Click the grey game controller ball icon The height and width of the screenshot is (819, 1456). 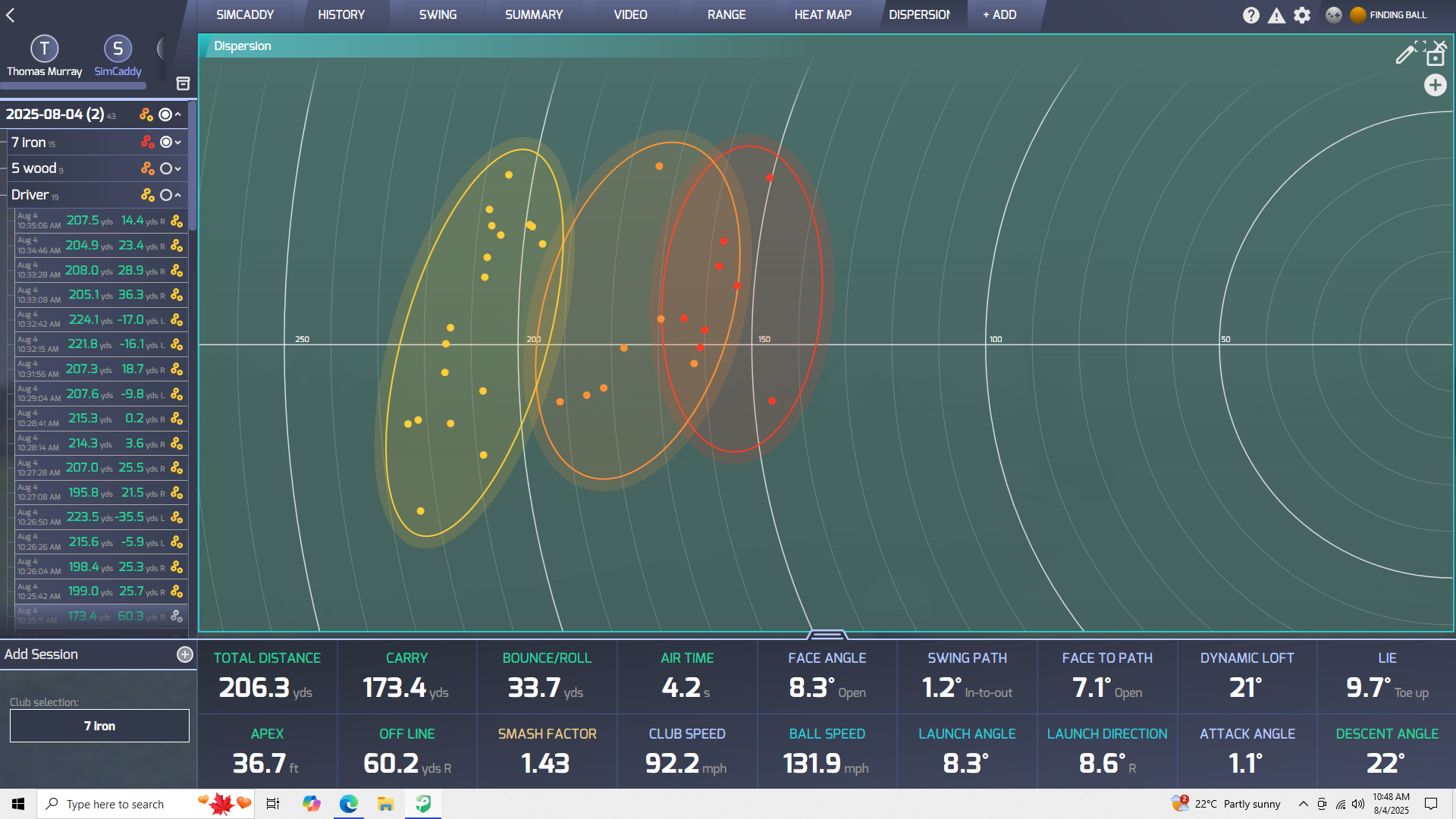[1334, 14]
